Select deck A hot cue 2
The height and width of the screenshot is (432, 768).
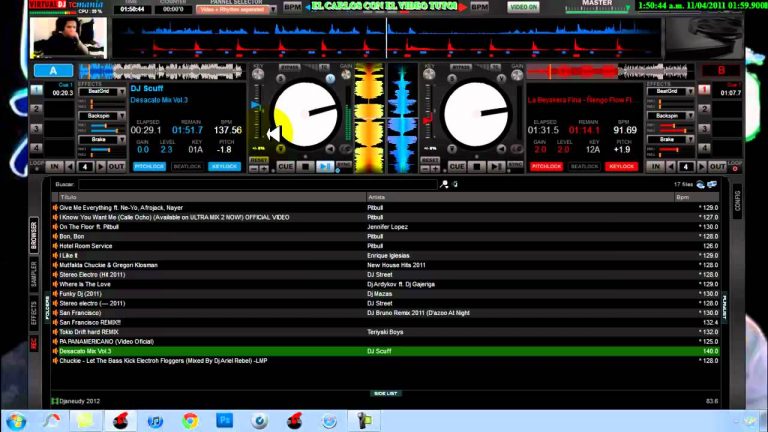(x=36, y=109)
